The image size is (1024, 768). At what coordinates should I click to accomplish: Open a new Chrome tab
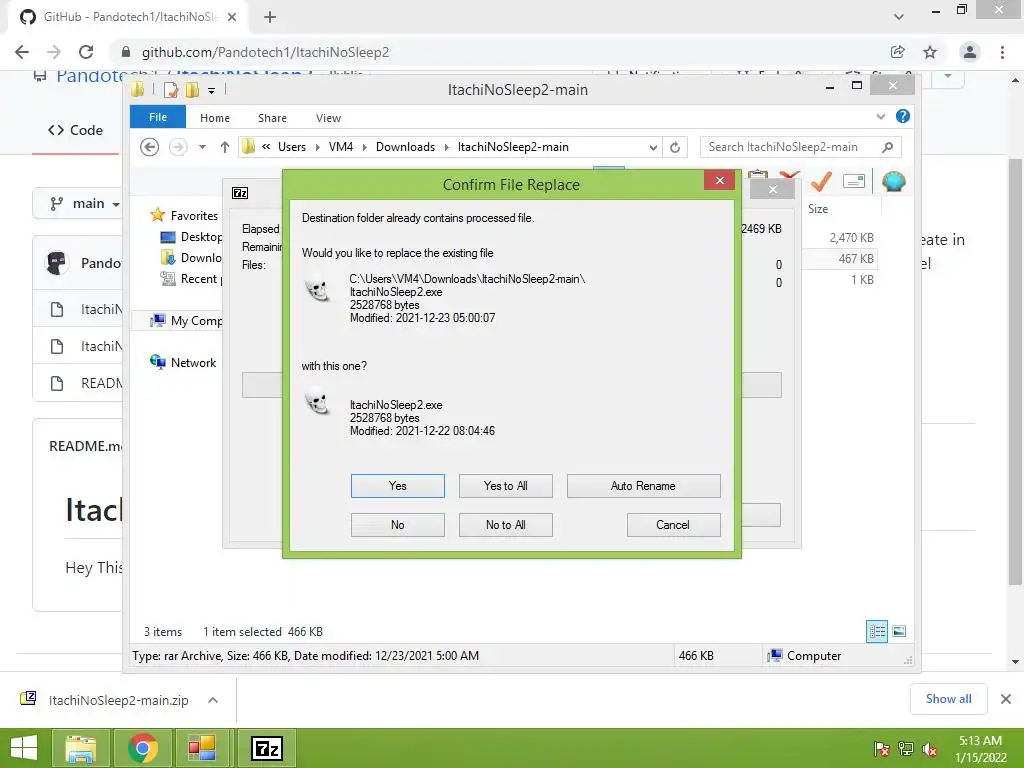click(270, 18)
